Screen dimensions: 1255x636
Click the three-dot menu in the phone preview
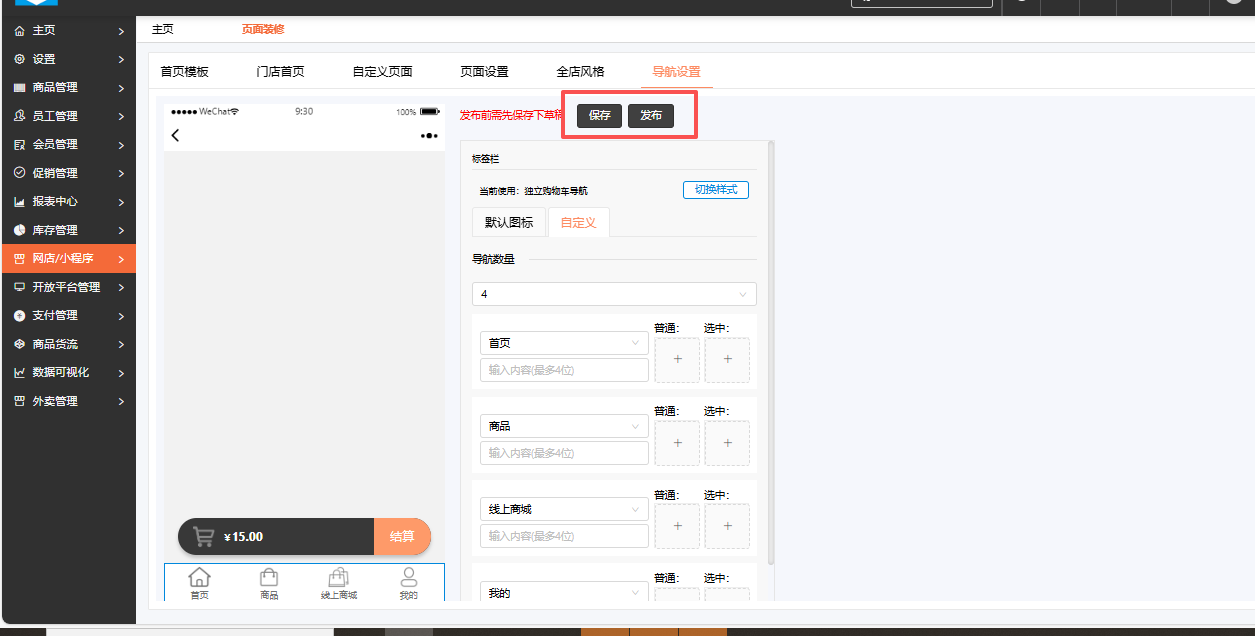(429, 136)
